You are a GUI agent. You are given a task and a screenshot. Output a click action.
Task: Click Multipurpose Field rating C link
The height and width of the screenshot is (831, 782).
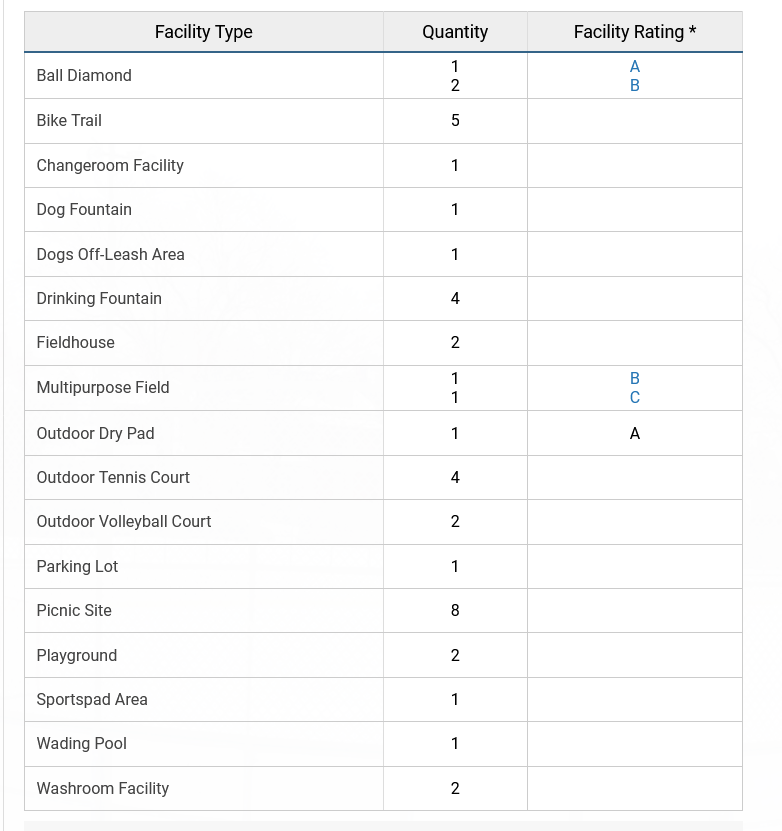[x=635, y=398]
